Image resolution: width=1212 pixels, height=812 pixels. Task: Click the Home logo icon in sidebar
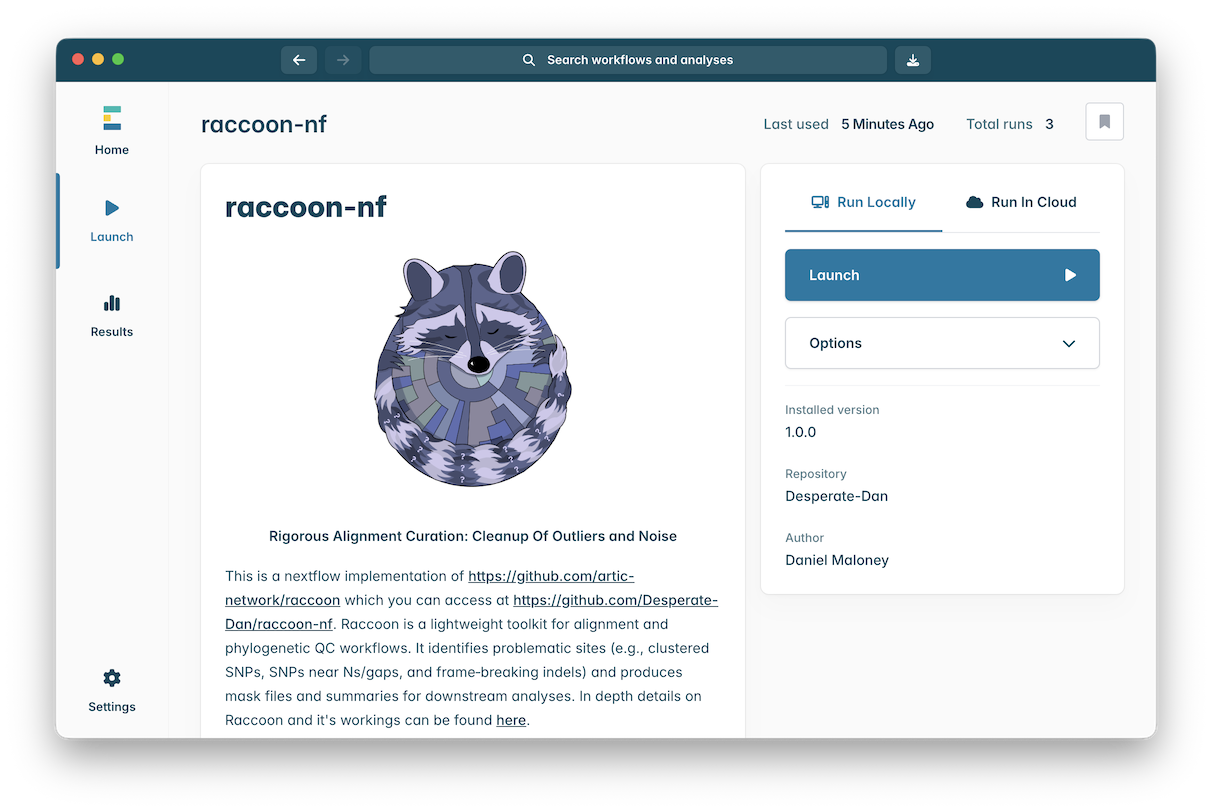click(111, 119)
